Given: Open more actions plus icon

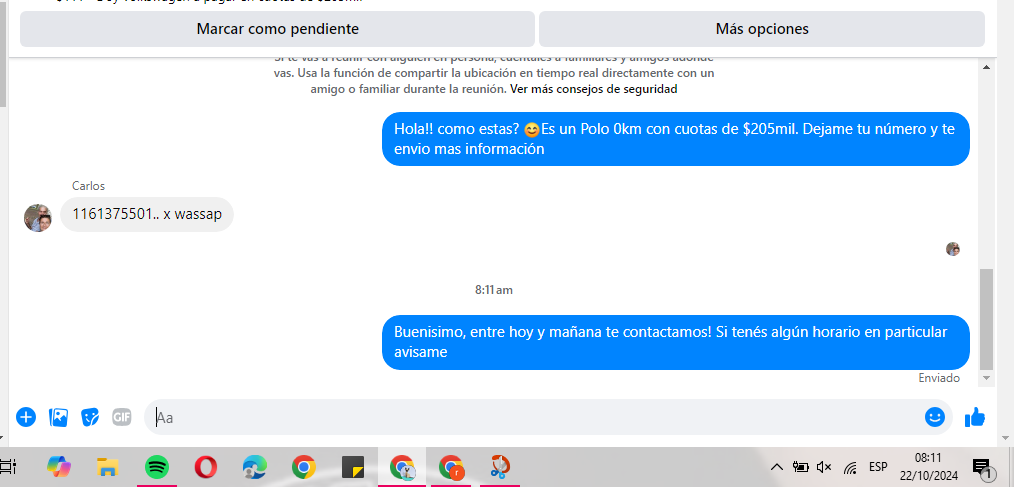Looking at the screenshot, I should 26,417.
